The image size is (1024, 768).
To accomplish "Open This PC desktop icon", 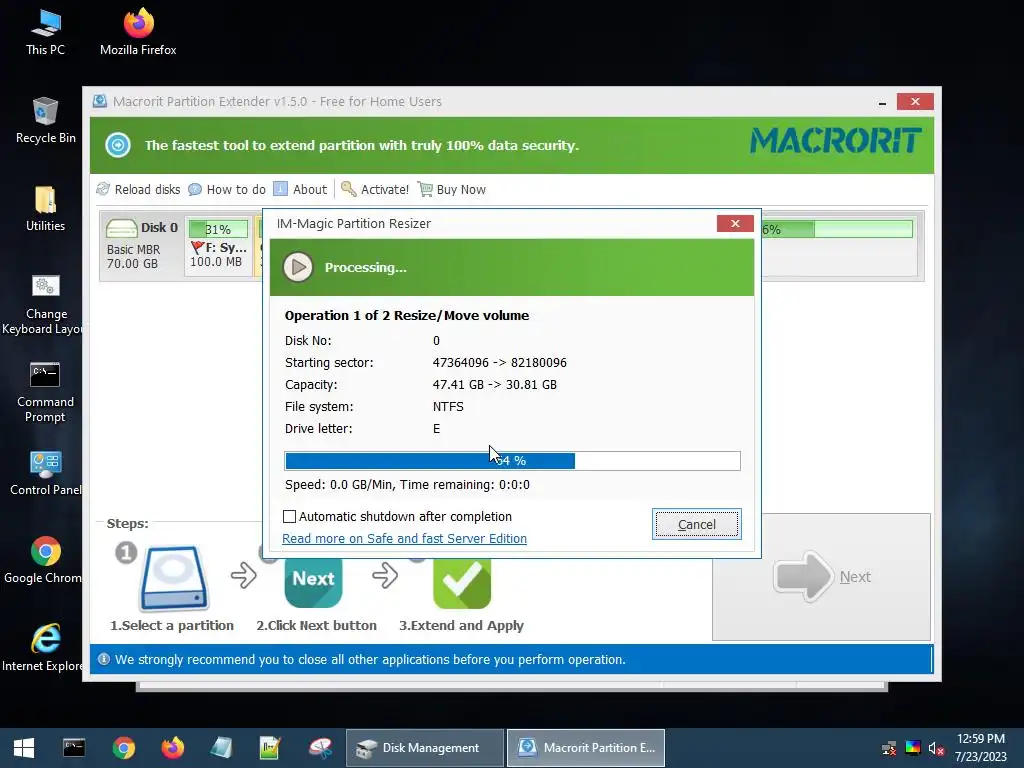I will coord(45,31).
